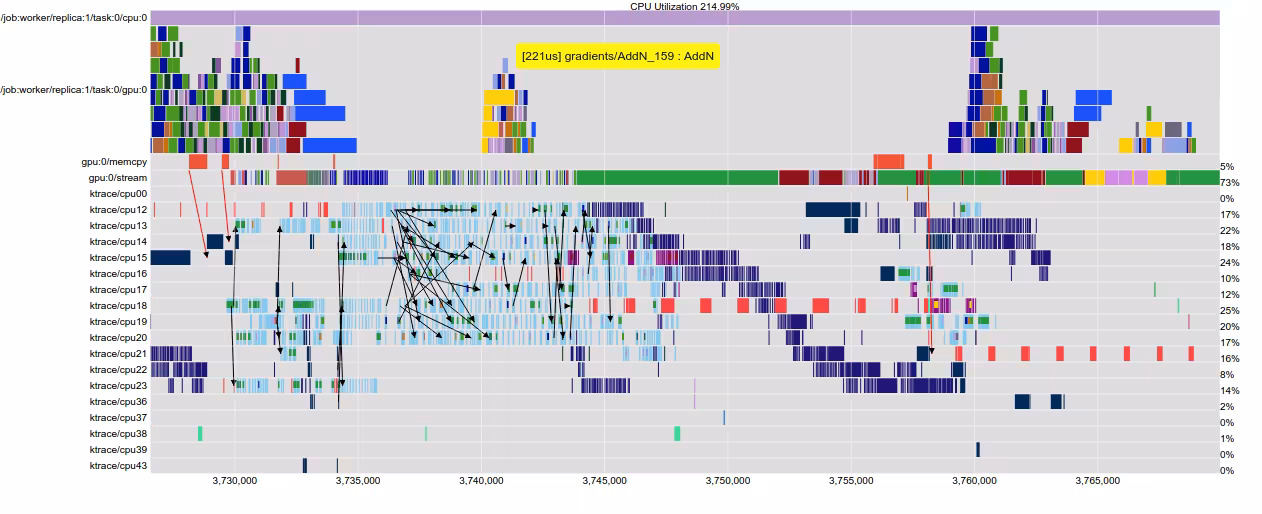Click the ktrace/cpu23 row label

pos(118,386)
